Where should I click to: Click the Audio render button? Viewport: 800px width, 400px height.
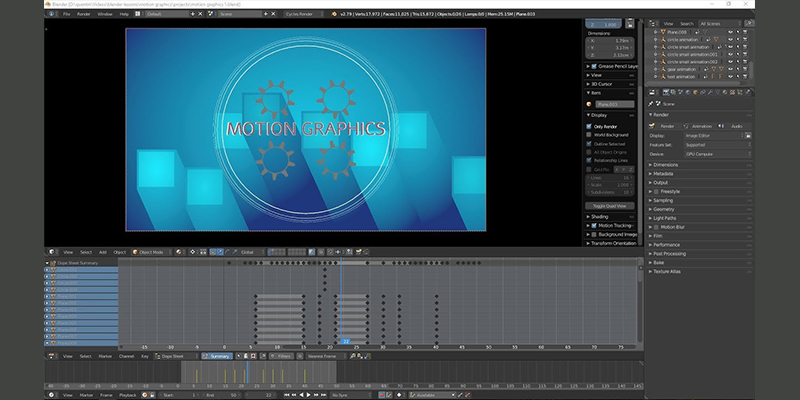click(x=733, y=126)
